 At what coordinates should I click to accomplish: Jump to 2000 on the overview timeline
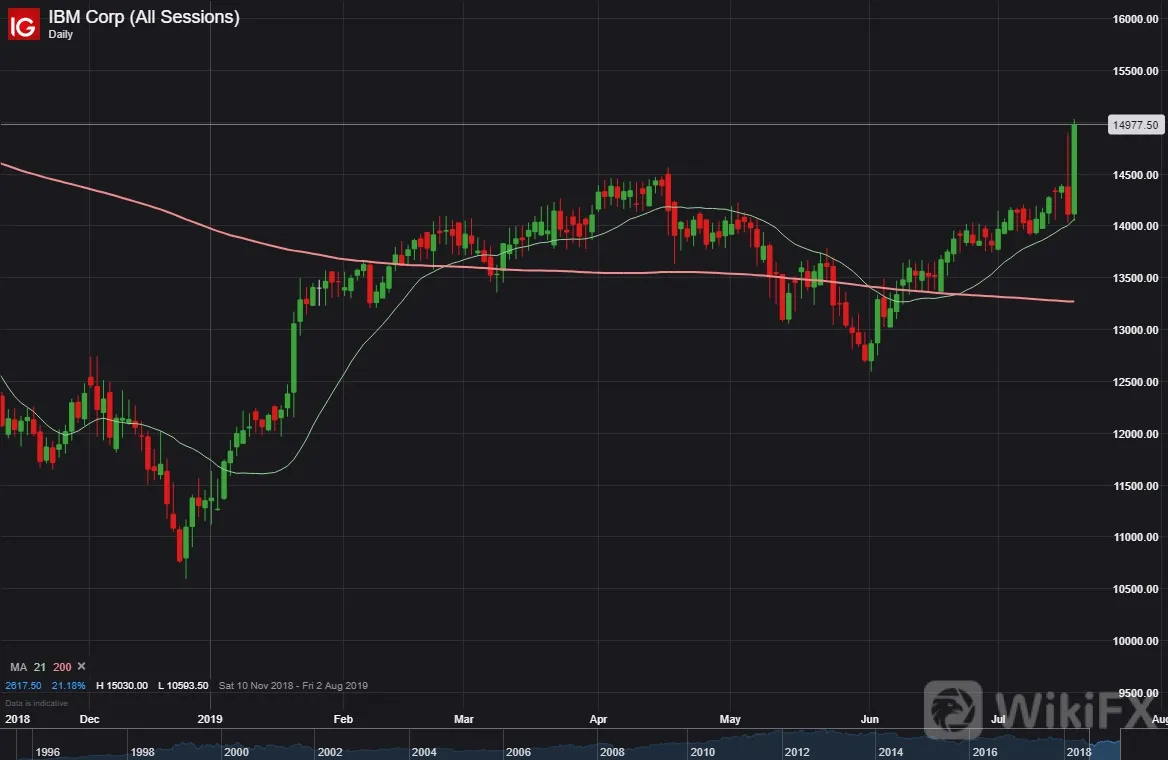click(236, 751)
